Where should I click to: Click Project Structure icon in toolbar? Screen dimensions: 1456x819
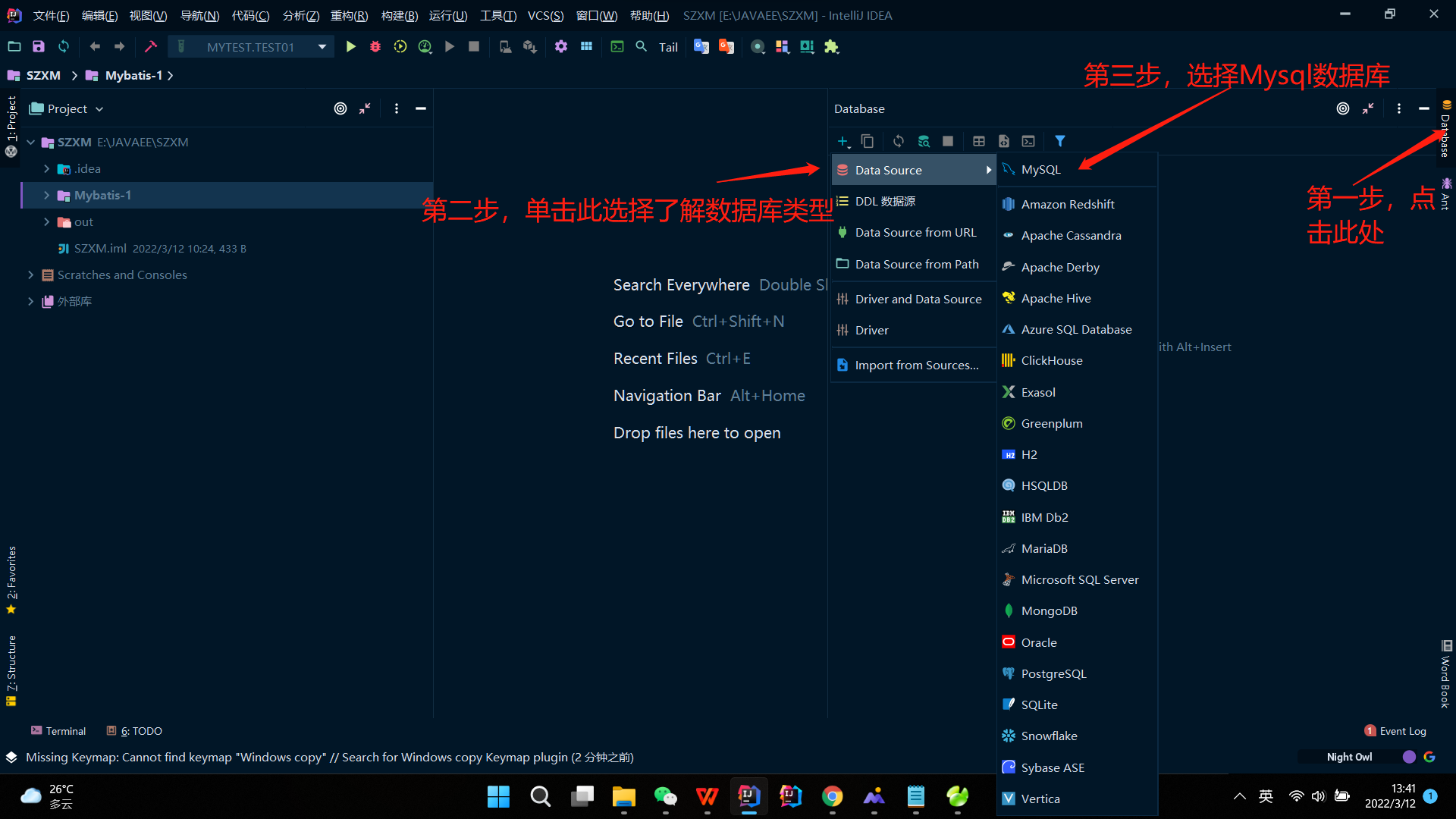point(586,47)
